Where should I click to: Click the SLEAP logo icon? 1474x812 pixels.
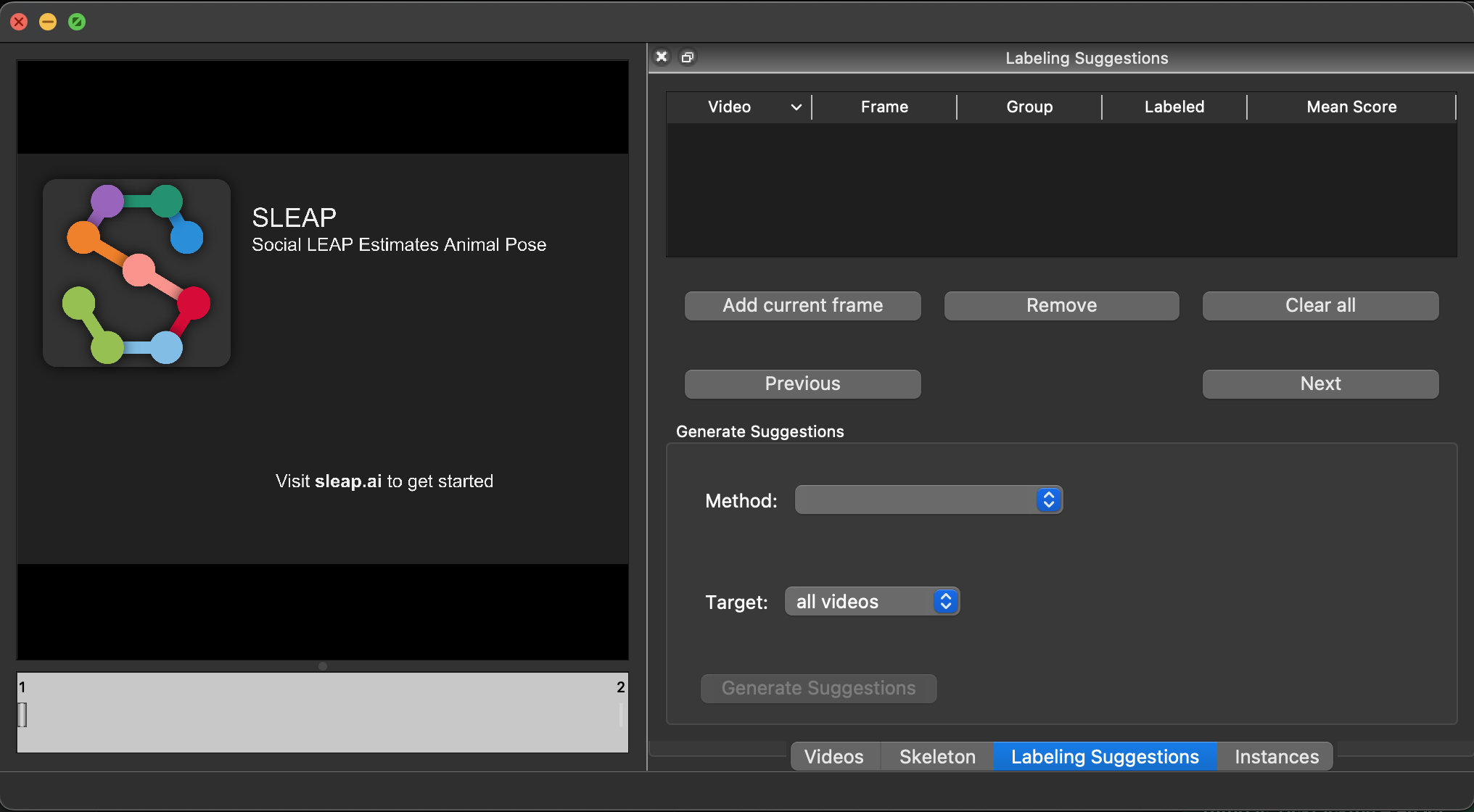coord(136,273)
